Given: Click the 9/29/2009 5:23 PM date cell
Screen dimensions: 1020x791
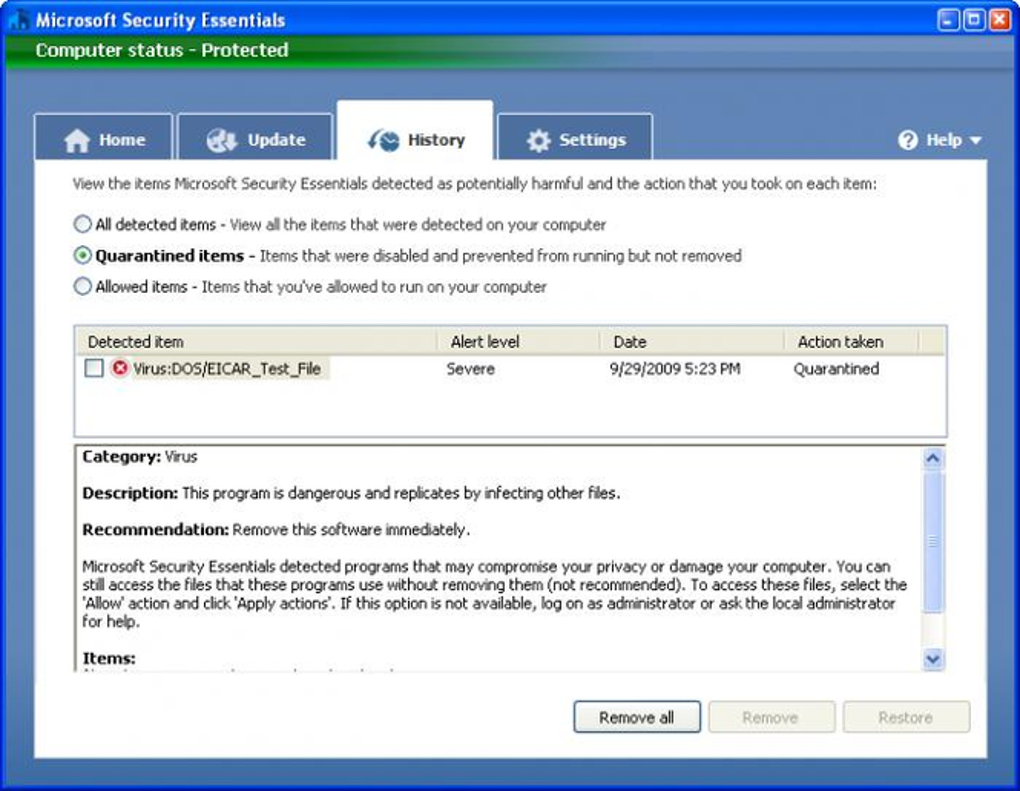Looking at the screenshot, I should 675,369.
